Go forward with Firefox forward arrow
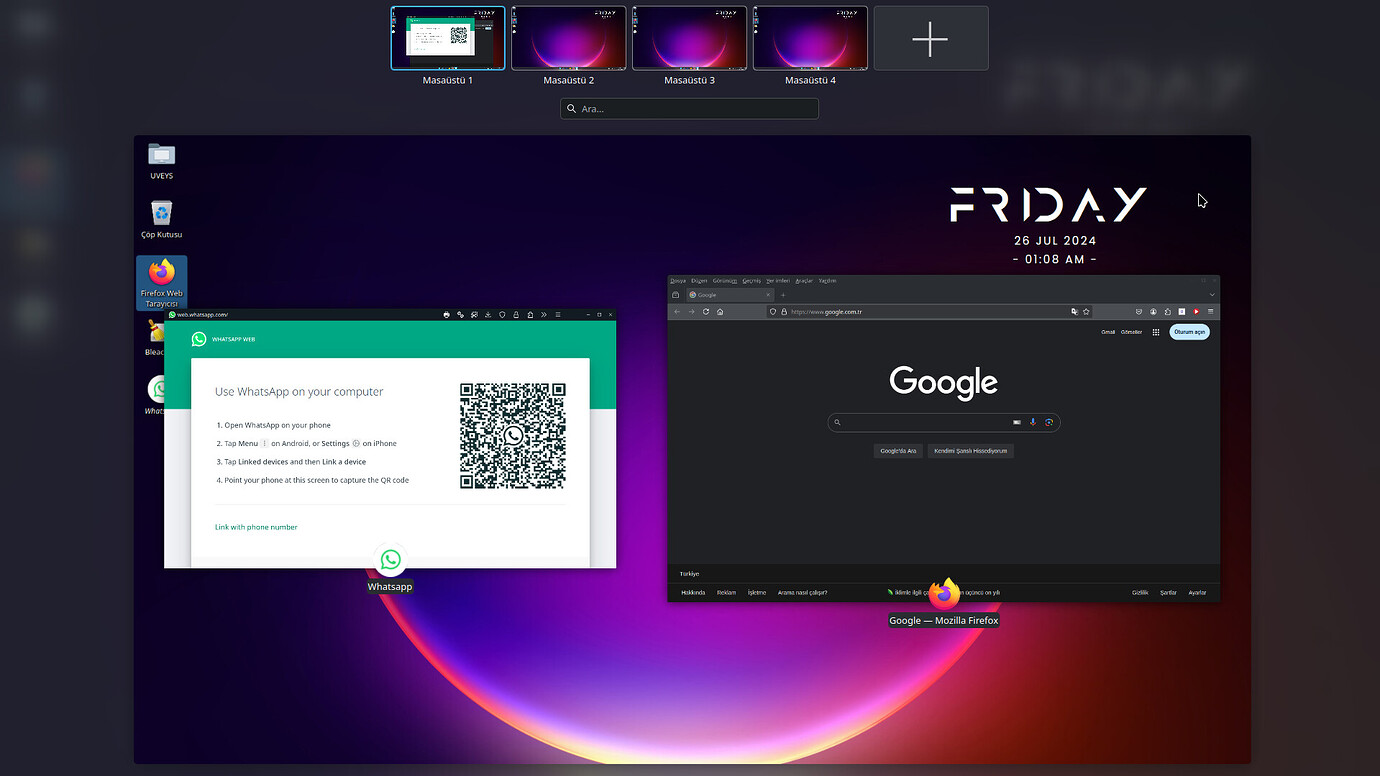The image size is (1380, 776). coord(691,312)
